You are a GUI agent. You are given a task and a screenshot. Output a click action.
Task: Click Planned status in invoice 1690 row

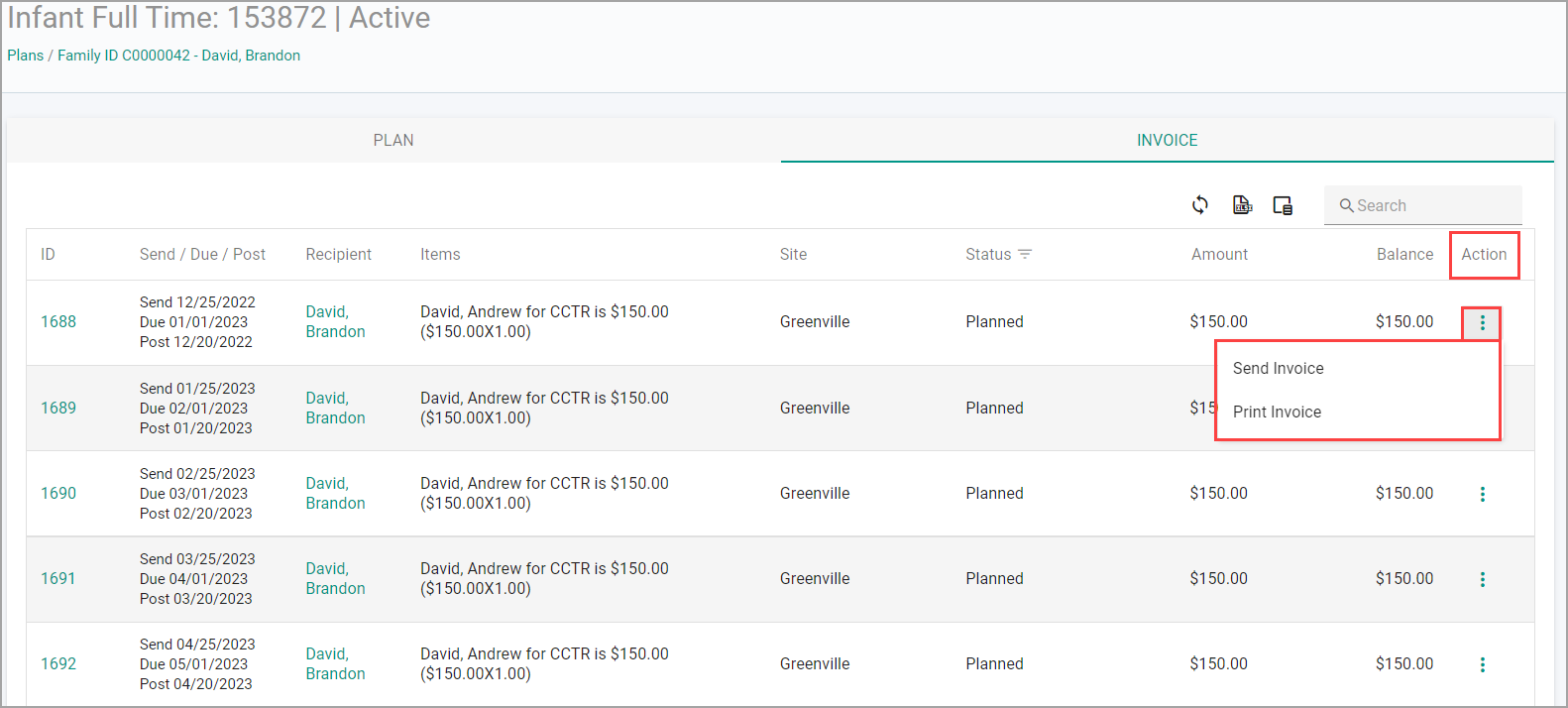994,493
